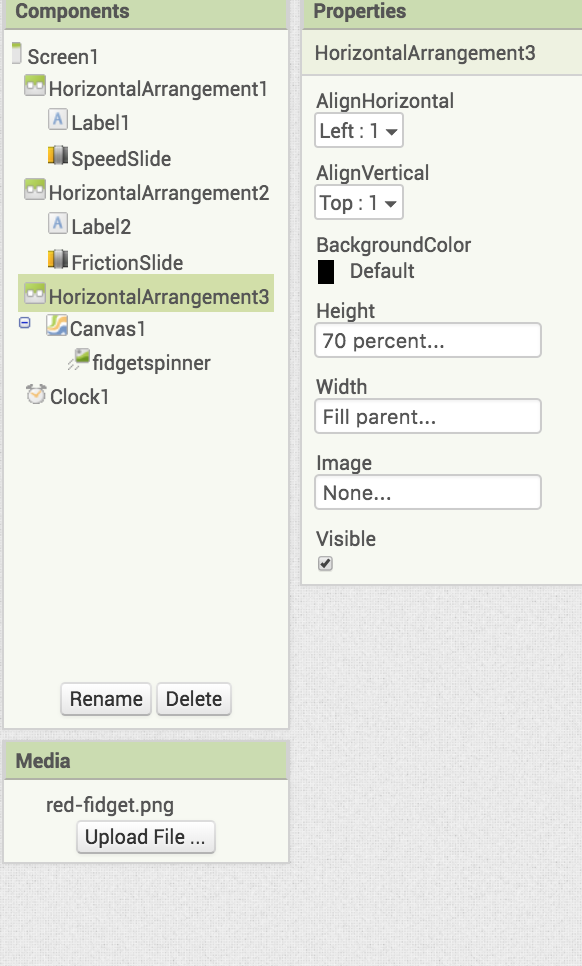Click the Components panel header
Viewport: 582px width, 966px height.
pyautogui.click(x=146, y=14)
